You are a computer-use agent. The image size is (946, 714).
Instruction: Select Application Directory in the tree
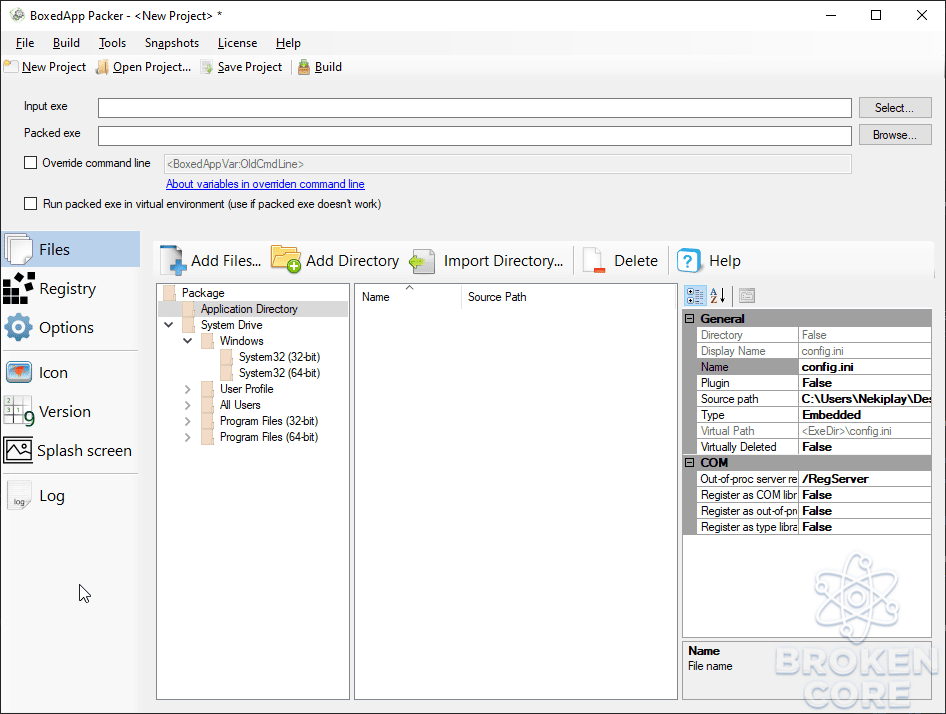click(249, 309)
